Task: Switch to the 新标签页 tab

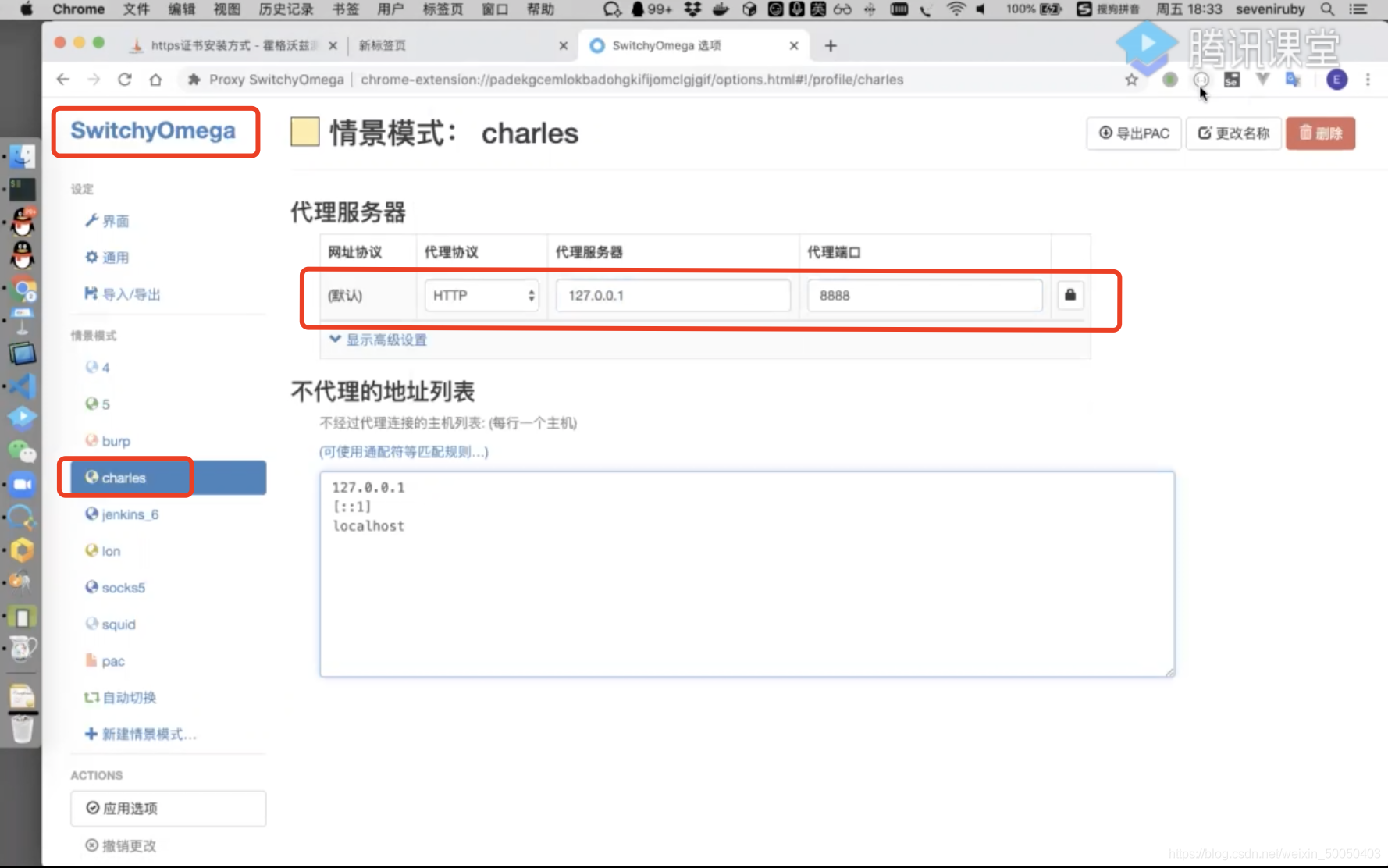Action: tap(461, 45)
